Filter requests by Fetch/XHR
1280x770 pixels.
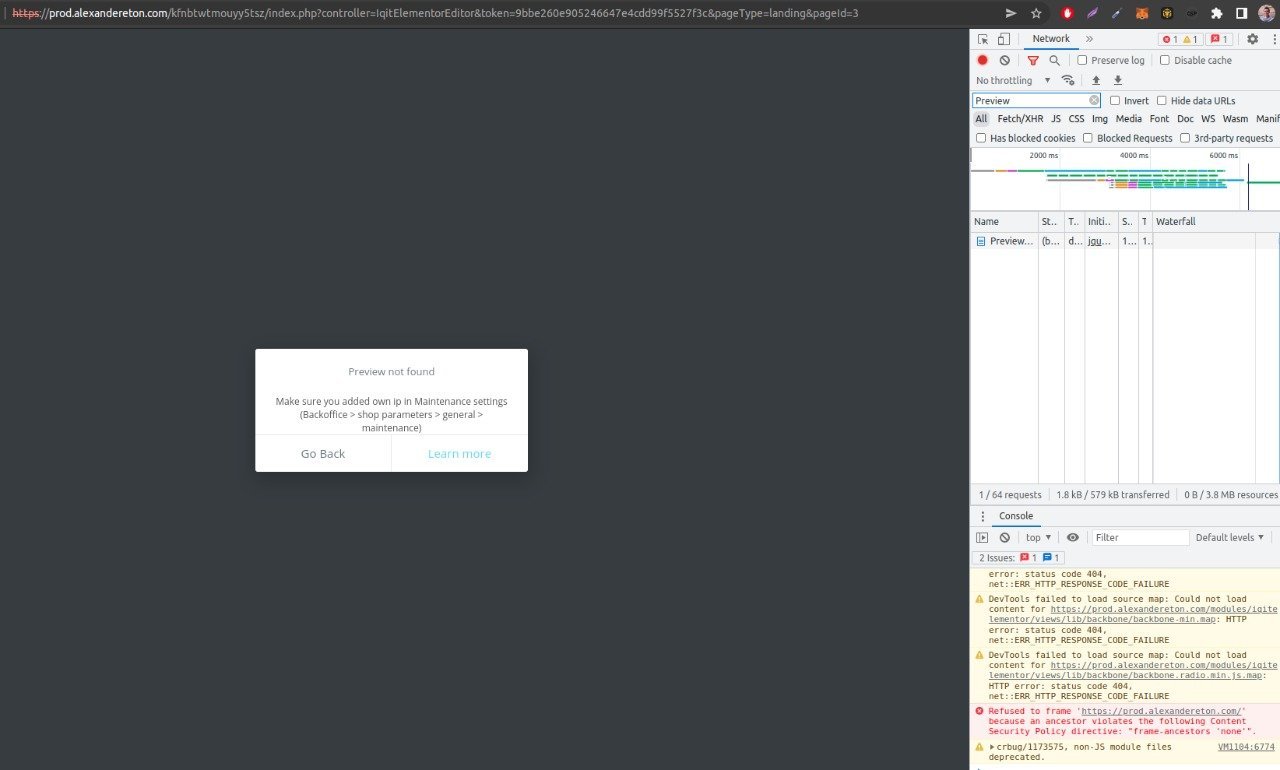1020,119
